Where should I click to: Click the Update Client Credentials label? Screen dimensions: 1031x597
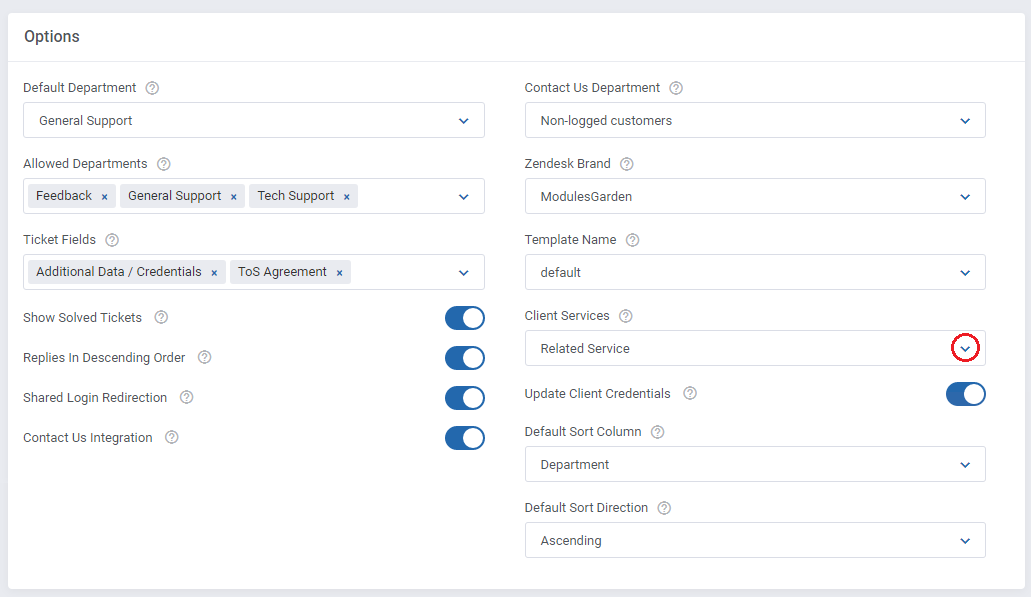click(598, 393)
